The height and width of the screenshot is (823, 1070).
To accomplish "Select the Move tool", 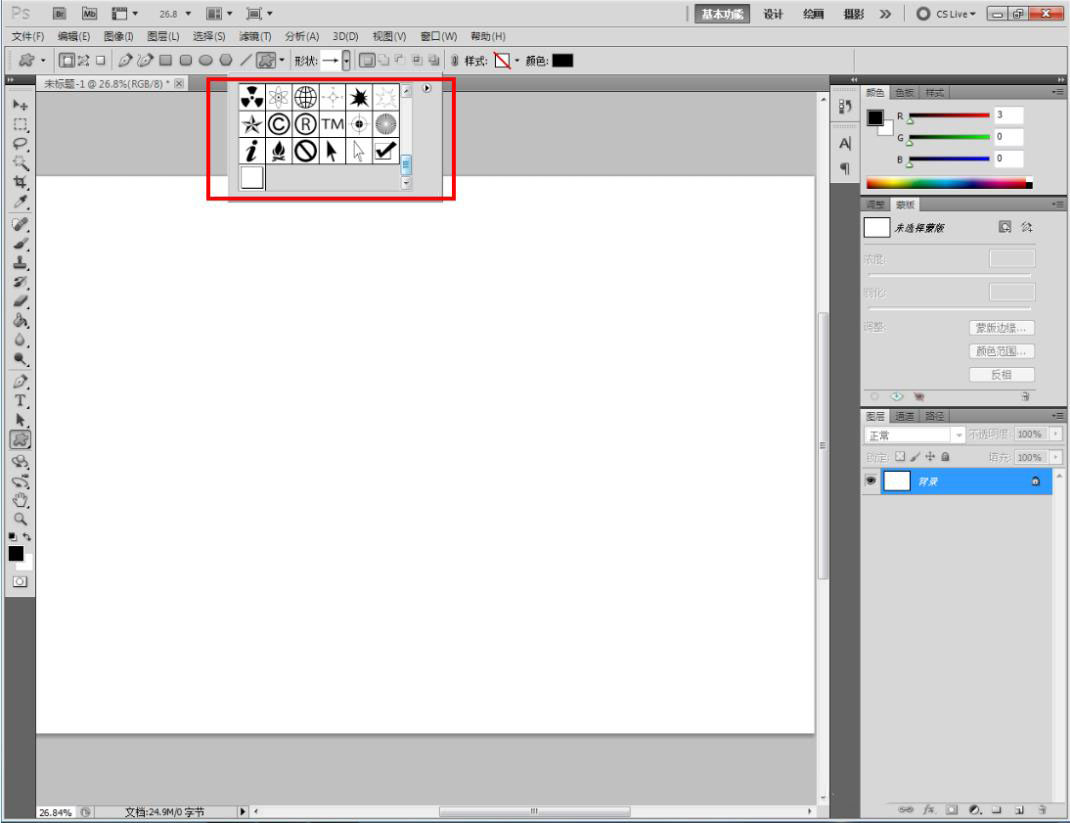I will pos(20,105).
